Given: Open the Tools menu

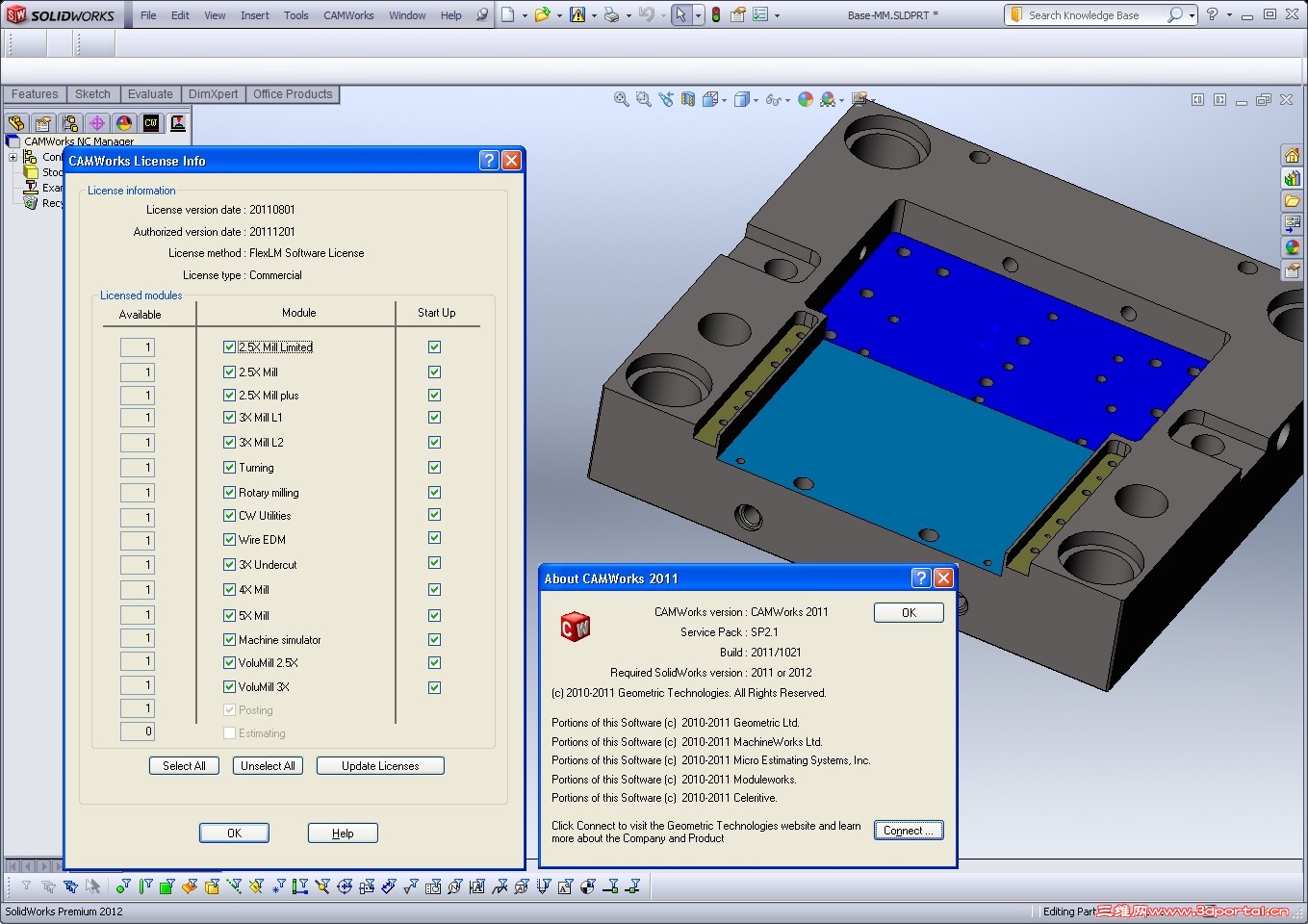Looking at the screenshot, I should 296,15.
